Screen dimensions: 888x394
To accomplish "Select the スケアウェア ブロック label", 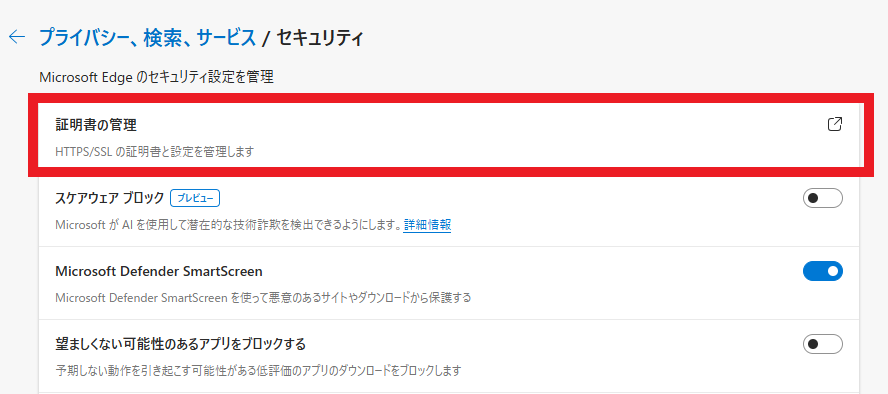I will tap(110, 198).
